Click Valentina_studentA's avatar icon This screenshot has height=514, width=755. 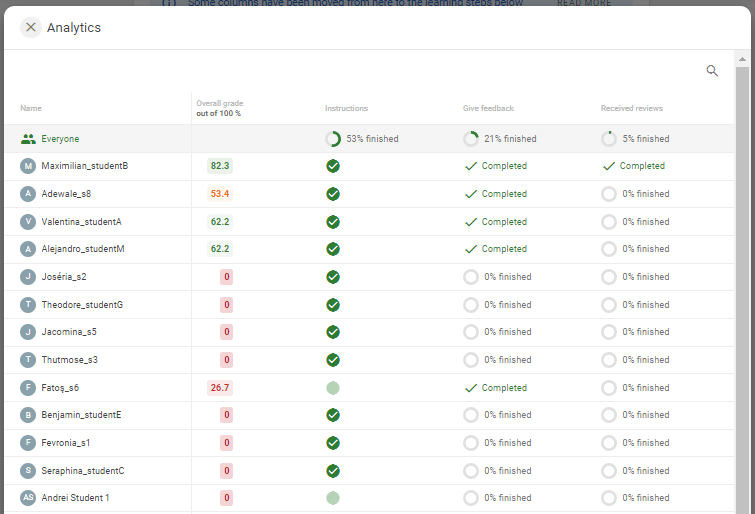click(28, 222)
